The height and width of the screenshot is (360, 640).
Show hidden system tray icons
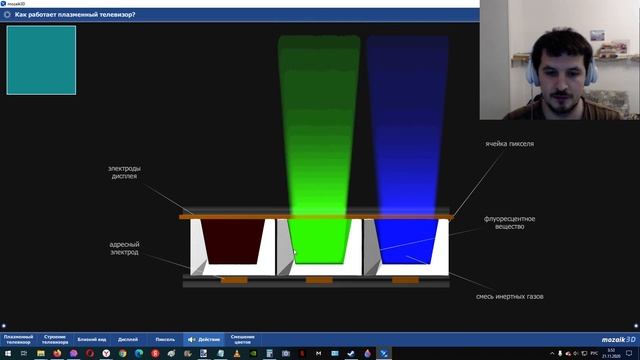coord(552,353)
